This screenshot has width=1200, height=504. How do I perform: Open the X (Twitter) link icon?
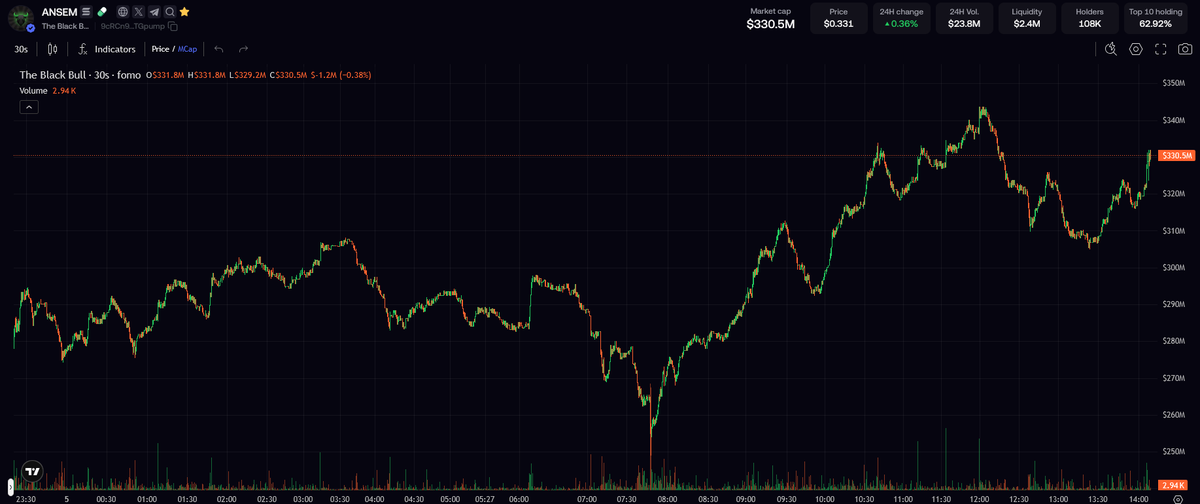click(138, 11)
